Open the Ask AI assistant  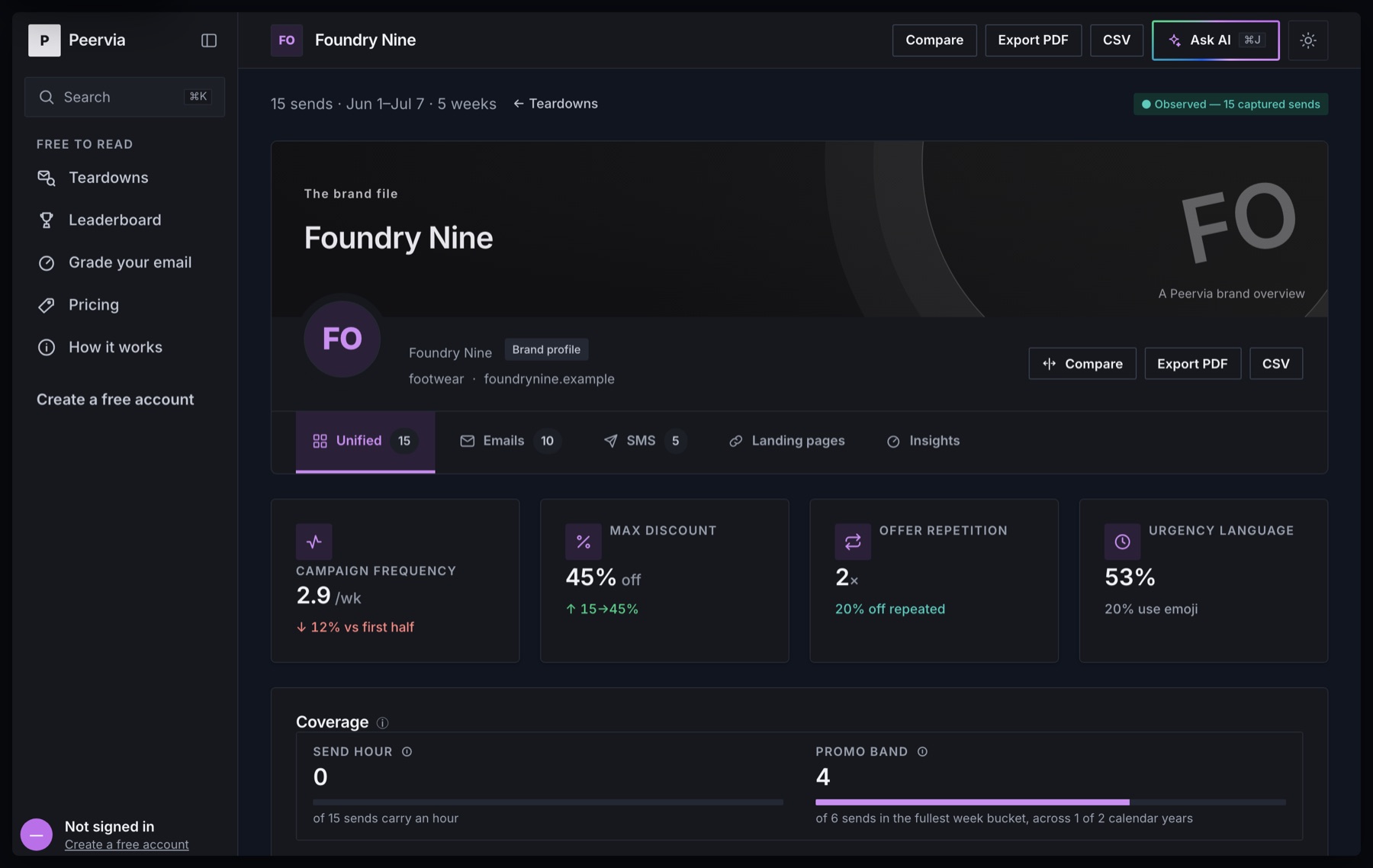(1216, 40)
